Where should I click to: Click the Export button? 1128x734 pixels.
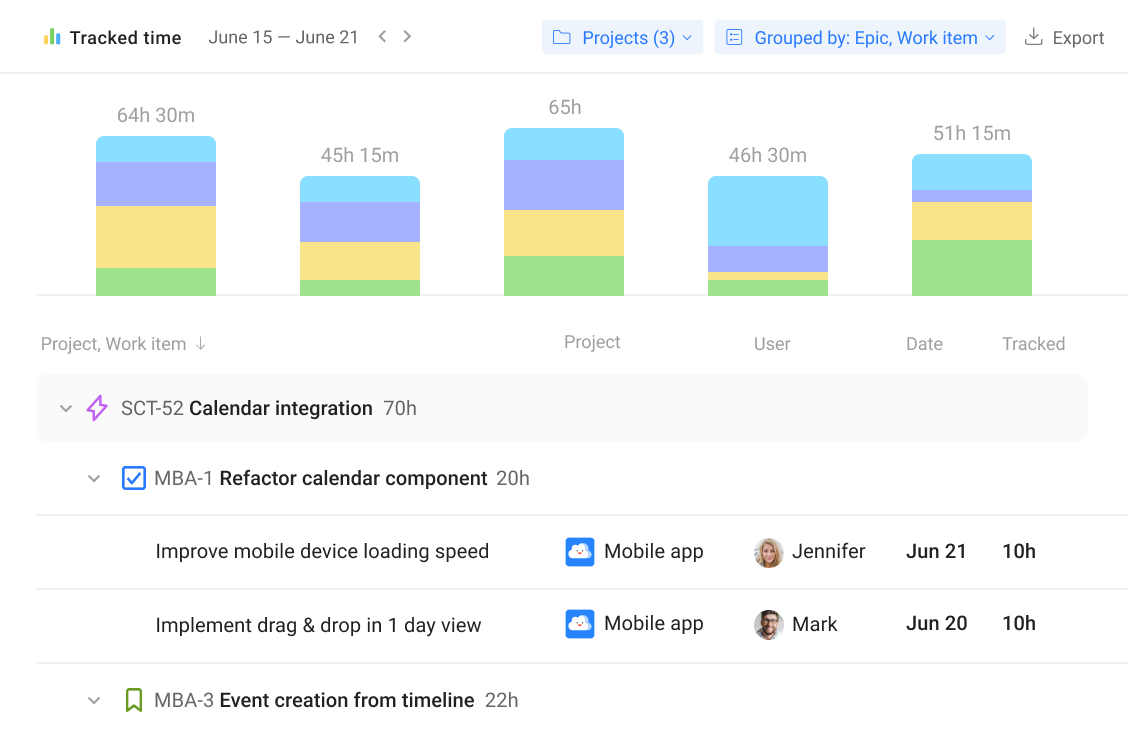[1065, 37]
